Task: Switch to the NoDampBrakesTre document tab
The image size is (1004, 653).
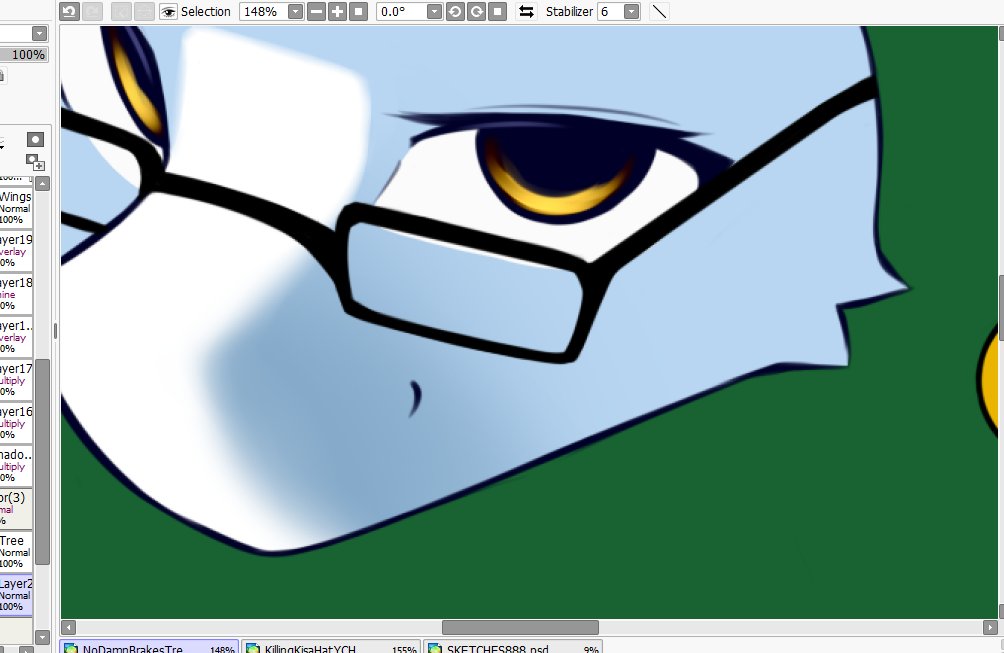Action: (149, 647)
